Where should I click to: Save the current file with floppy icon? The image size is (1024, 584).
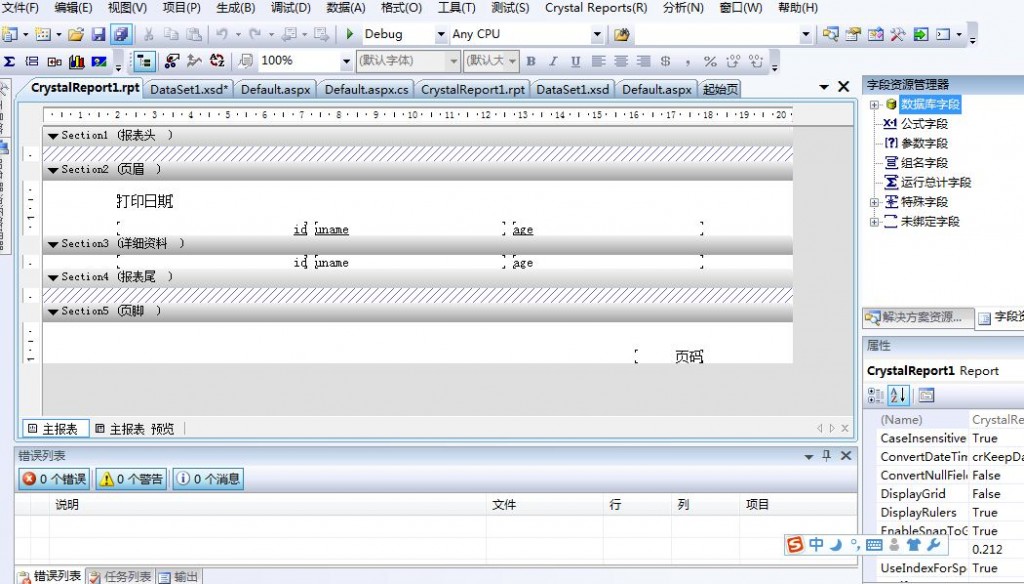pos(99,34)
